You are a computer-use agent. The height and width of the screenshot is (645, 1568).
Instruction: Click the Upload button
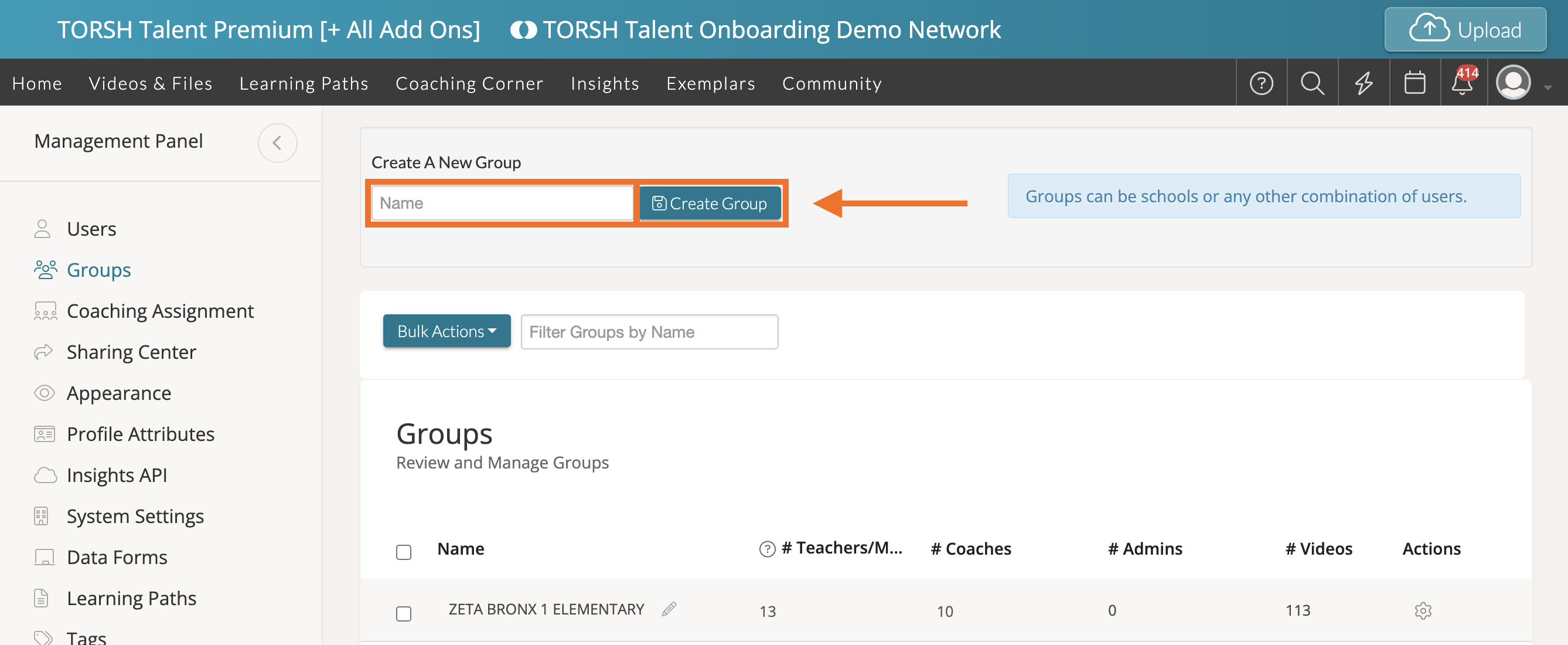pos(1465,29)
